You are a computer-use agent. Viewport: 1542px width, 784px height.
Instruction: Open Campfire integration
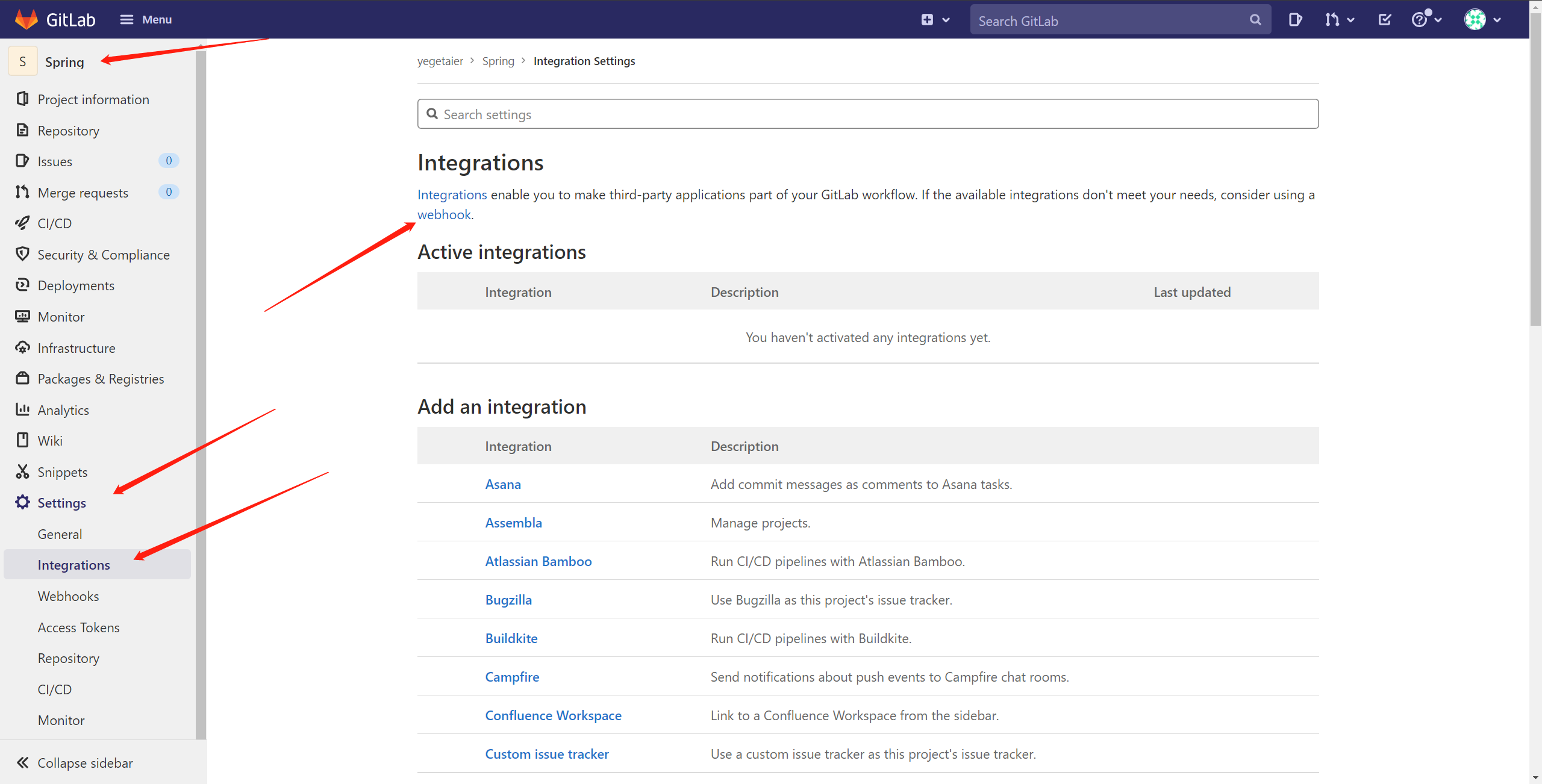coord(512,677)
